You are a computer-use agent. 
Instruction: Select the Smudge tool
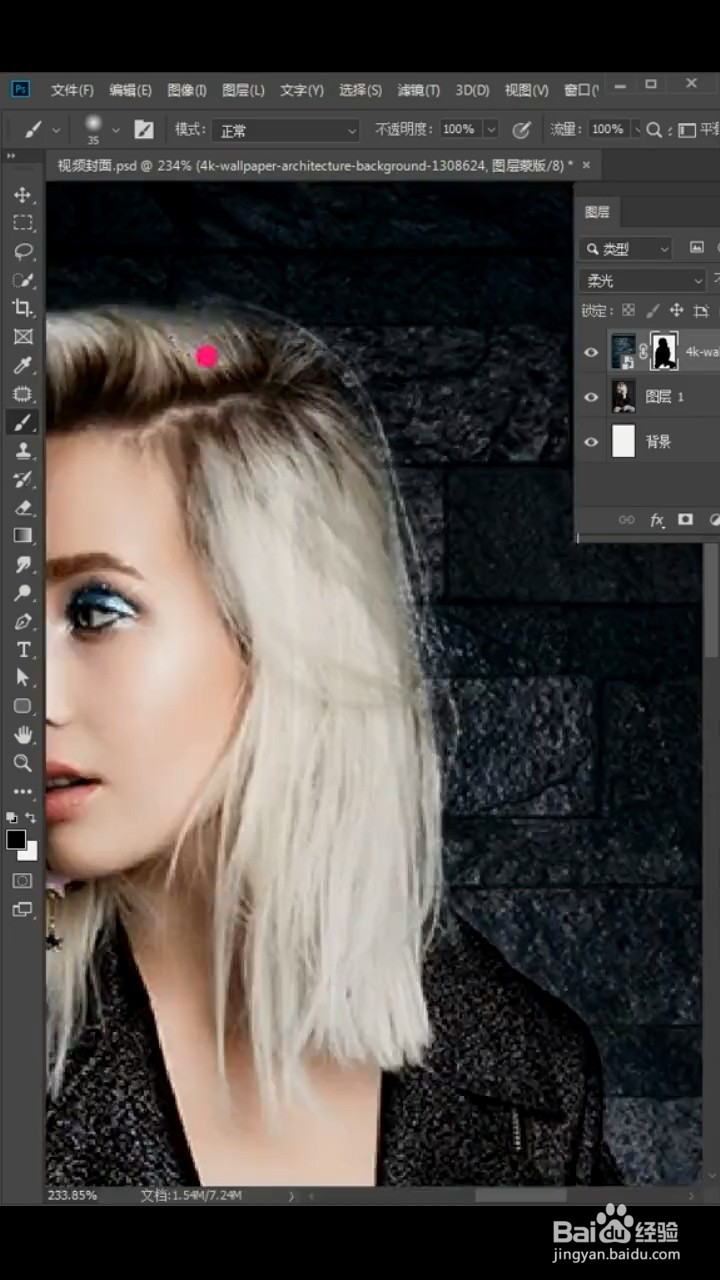pos(22,565)
